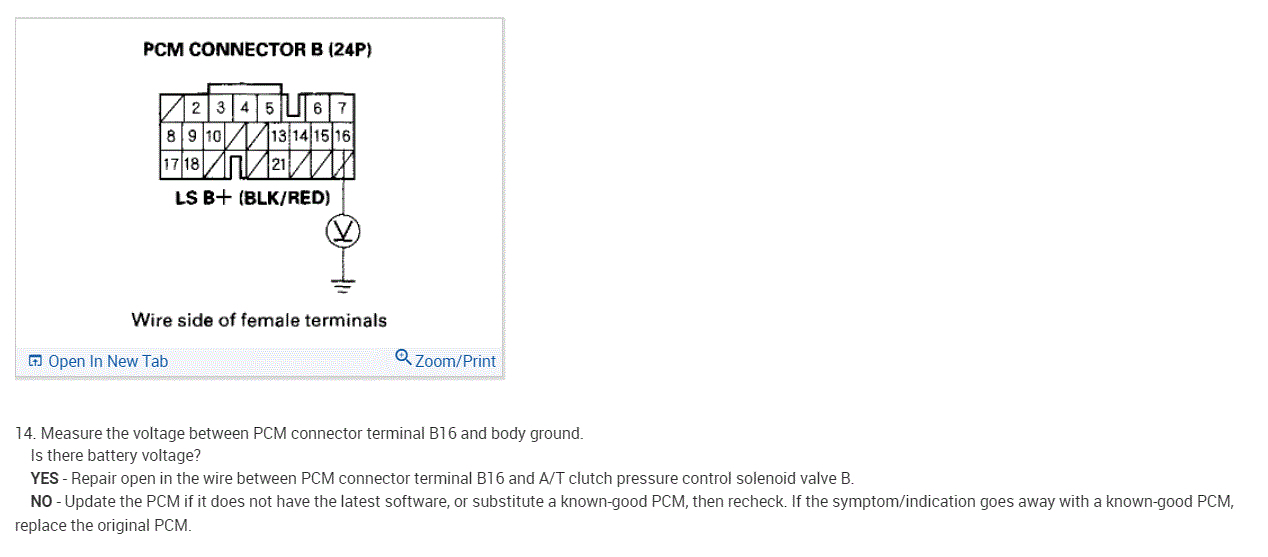Click the voltmeter symbol in the diagram
This screenshot has width=1268, height=557.
(343, 233)
